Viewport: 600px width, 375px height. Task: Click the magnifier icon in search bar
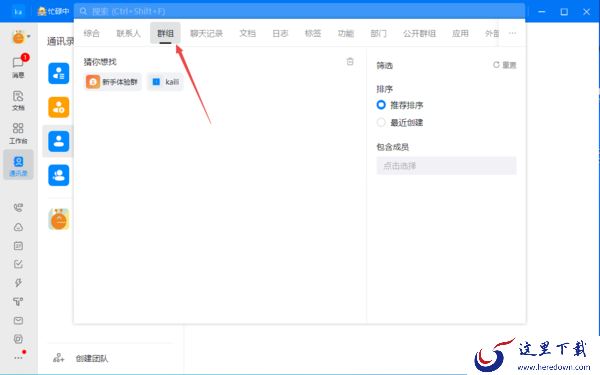(x=83, y=11)
